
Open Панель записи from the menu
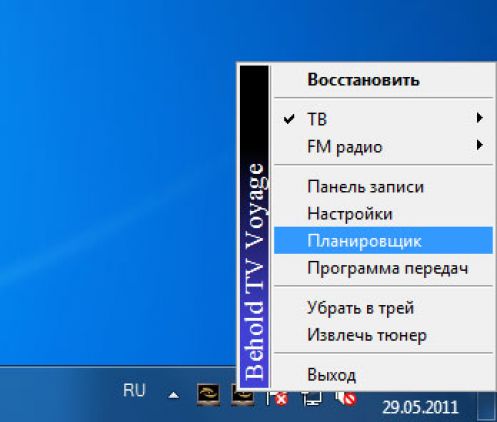tap(383, 186)
